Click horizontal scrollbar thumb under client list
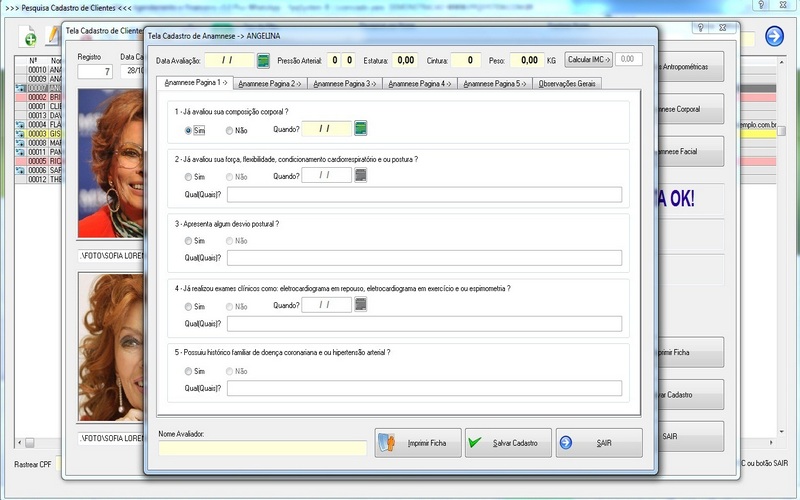Screen dimensions: 800x500 30,442
